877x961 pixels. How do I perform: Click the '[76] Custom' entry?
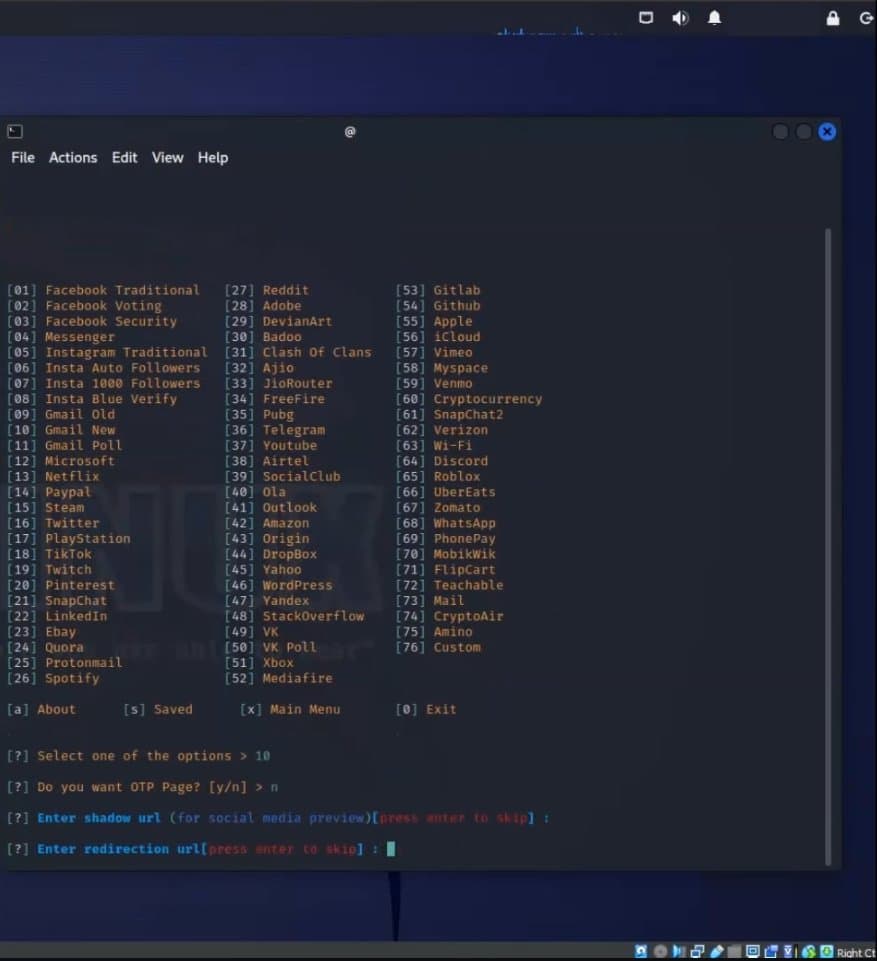point(438,647)
